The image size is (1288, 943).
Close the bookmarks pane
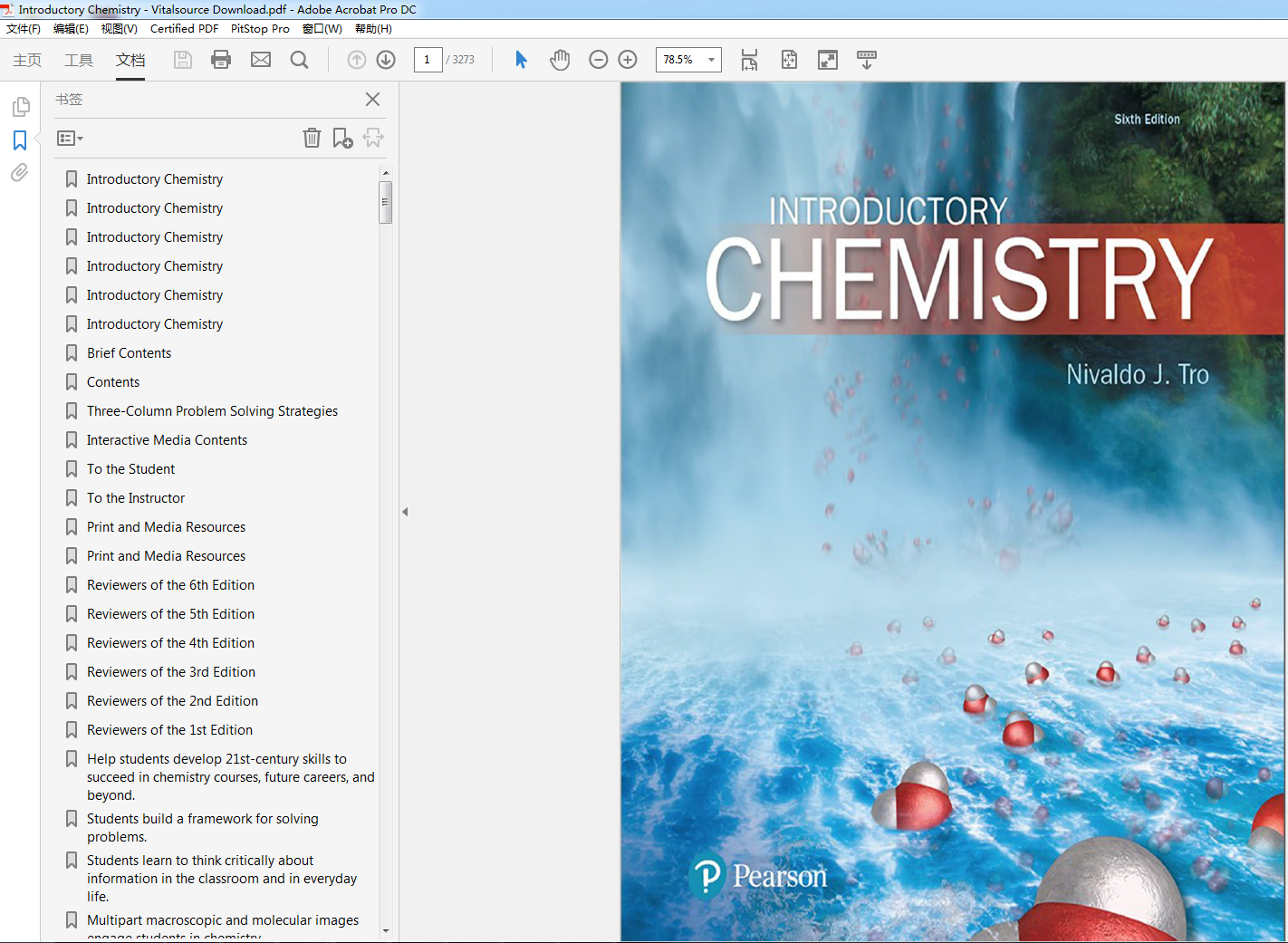click(x=372, y=100)
